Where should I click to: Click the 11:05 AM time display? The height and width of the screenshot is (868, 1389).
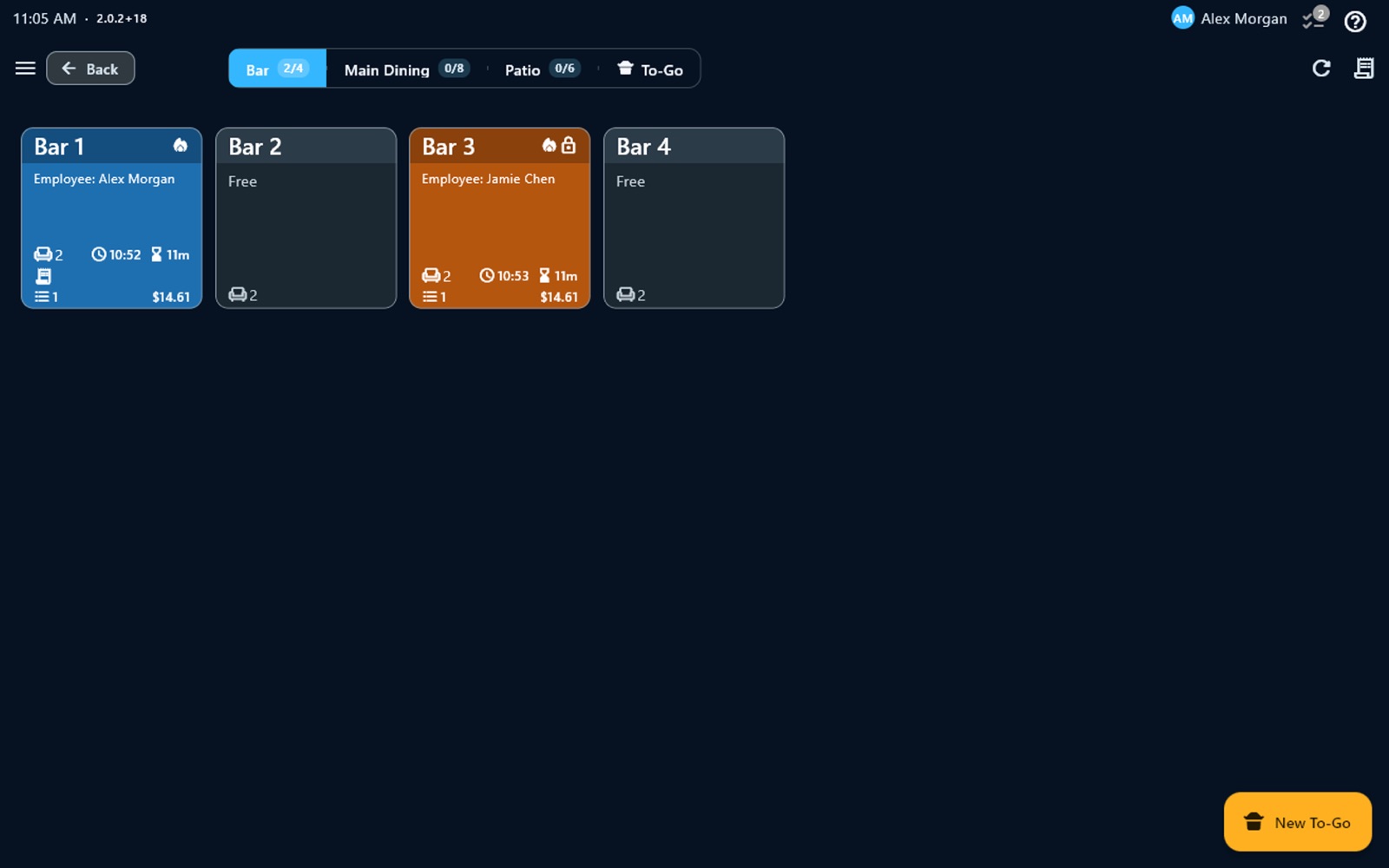tap(44, 18)
